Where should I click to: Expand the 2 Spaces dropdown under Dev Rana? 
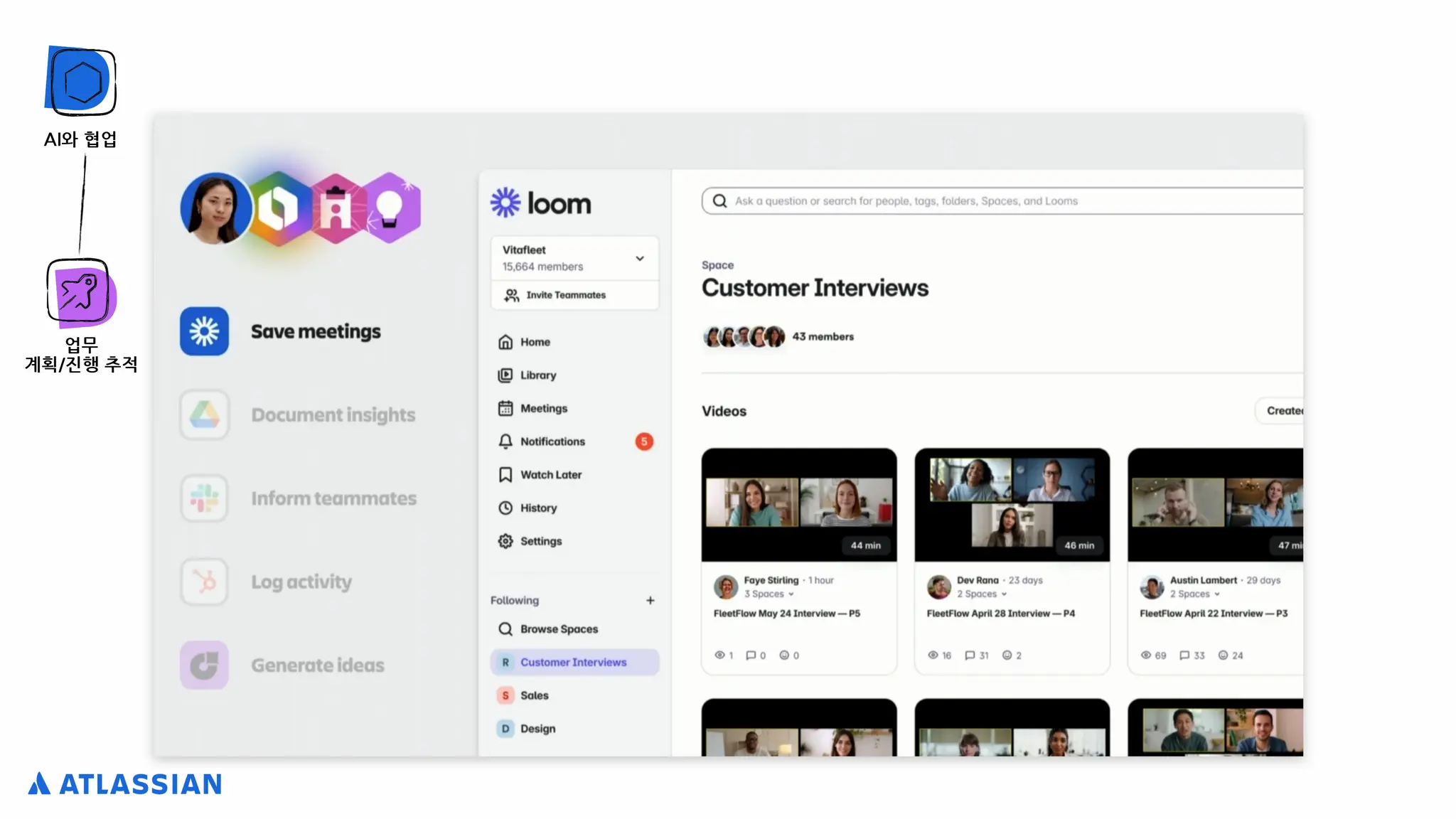981,594
